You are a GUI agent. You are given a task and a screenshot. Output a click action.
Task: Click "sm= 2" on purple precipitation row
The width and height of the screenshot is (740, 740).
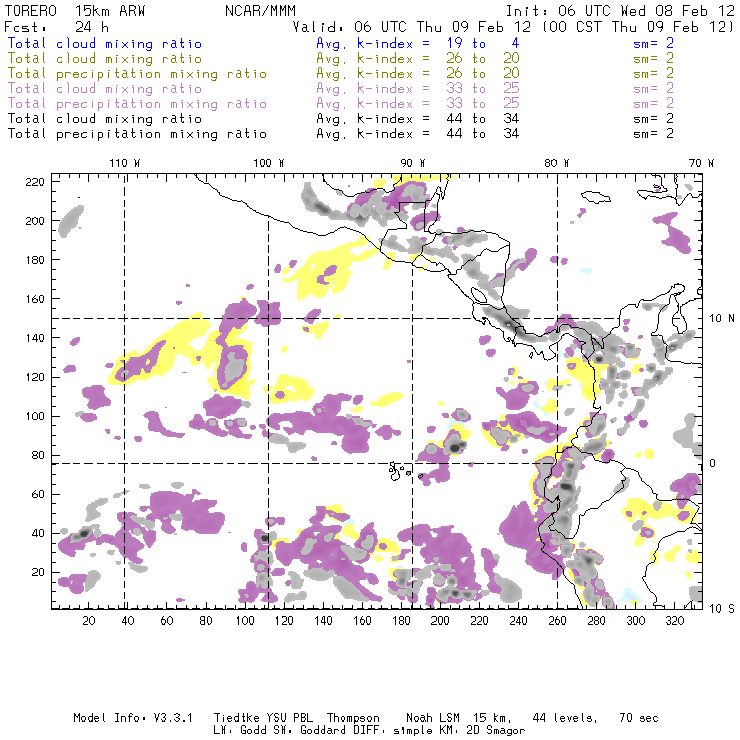[653, 104]
